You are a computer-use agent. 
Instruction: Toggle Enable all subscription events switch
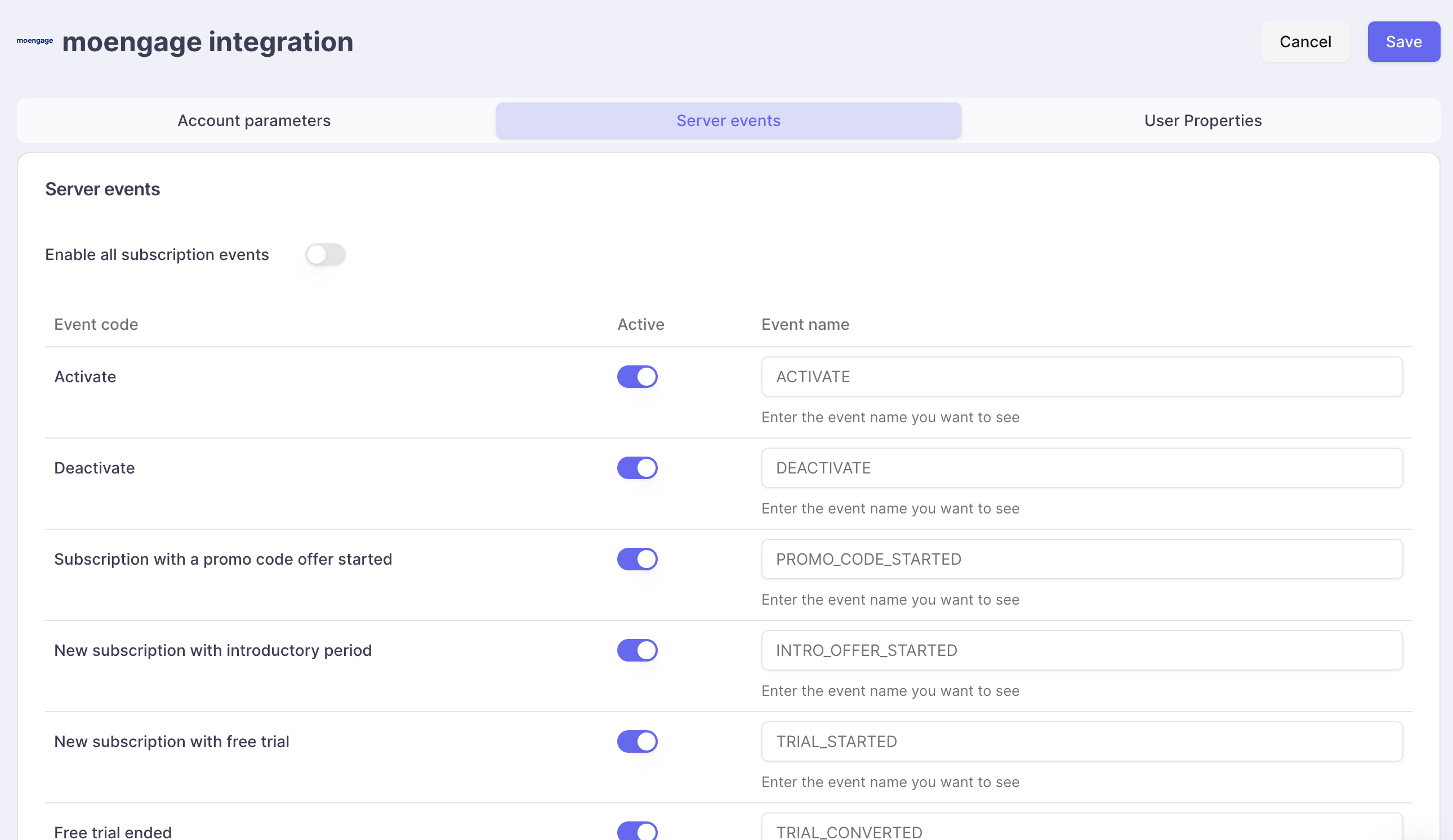tap(325, 254)
